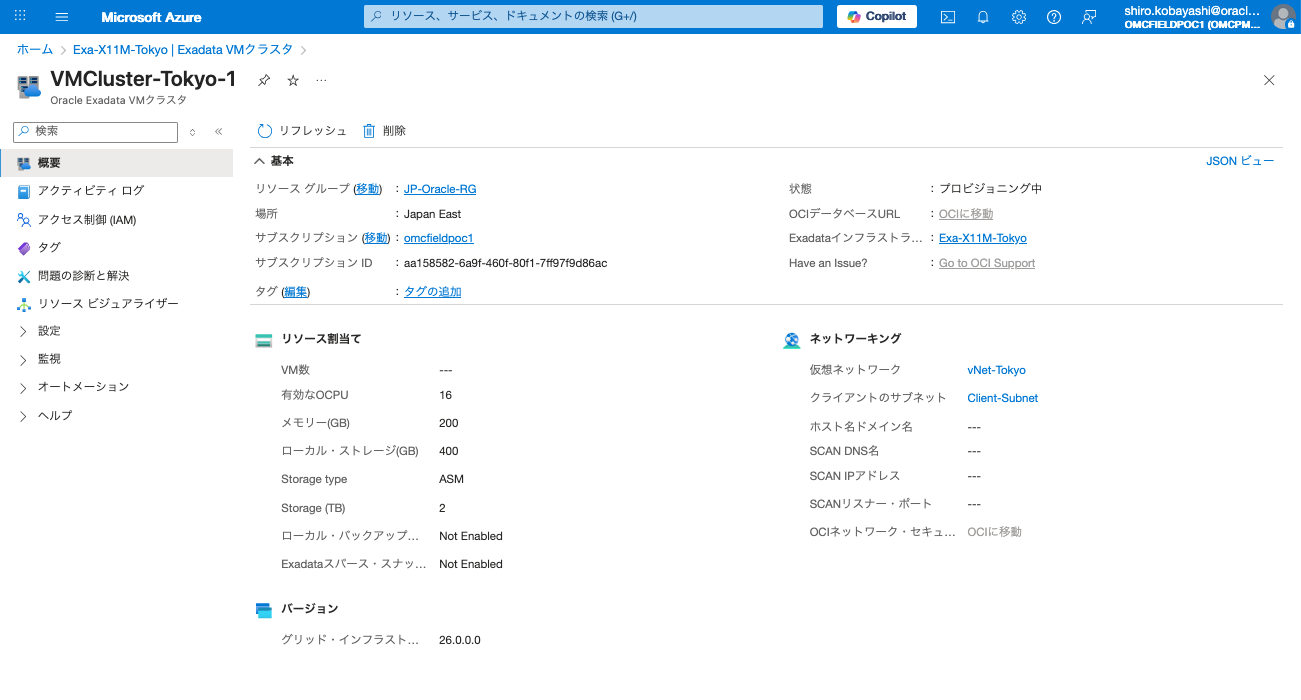1301x700 pixels.
Task: Open JP-Oracle-RG resource group
Action: tap(440, 189)
